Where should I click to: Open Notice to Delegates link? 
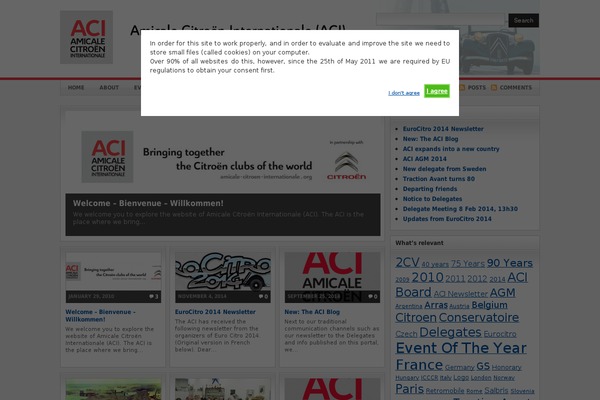(x=432, y=199)
